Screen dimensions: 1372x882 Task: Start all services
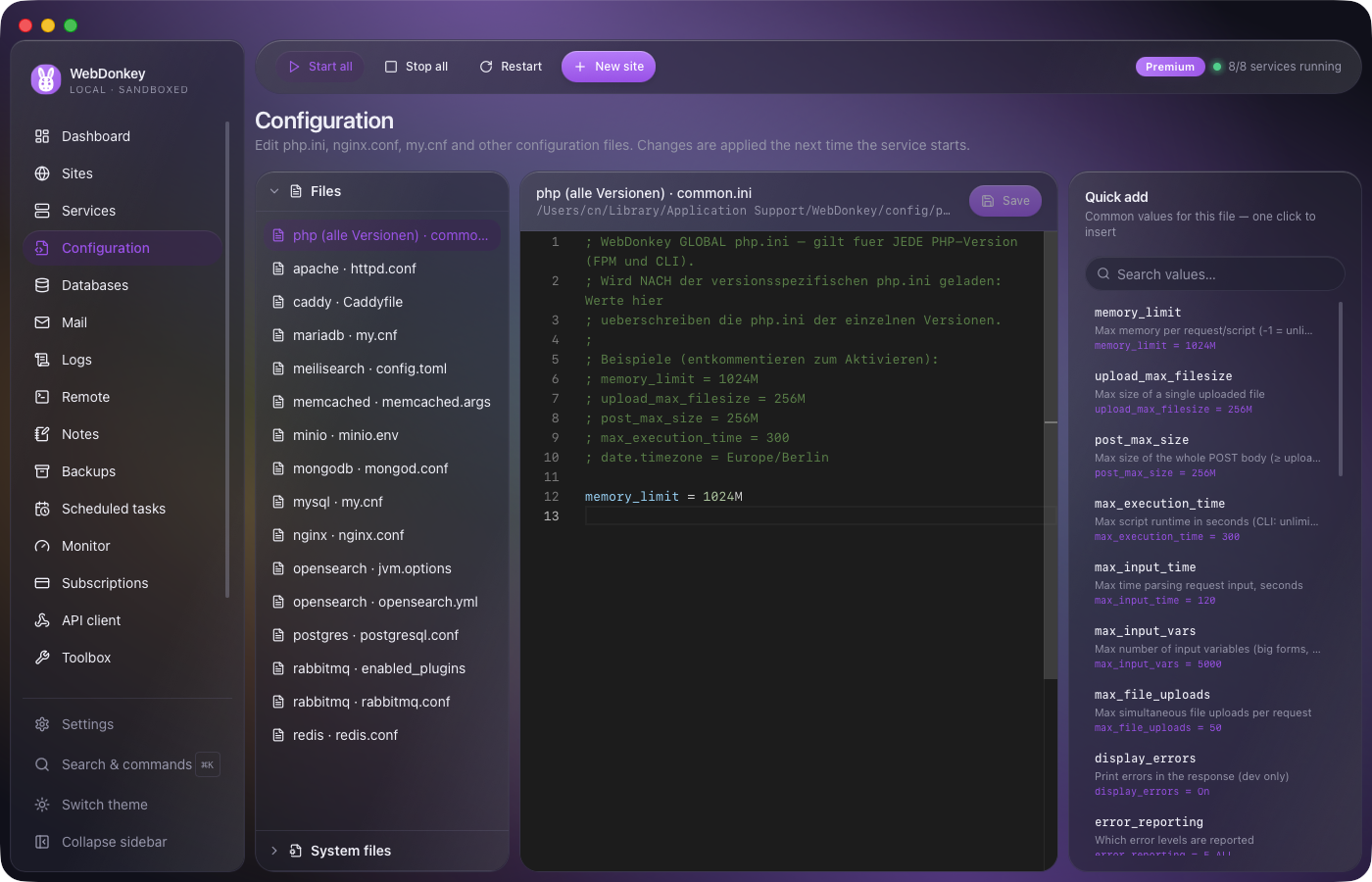320,67
